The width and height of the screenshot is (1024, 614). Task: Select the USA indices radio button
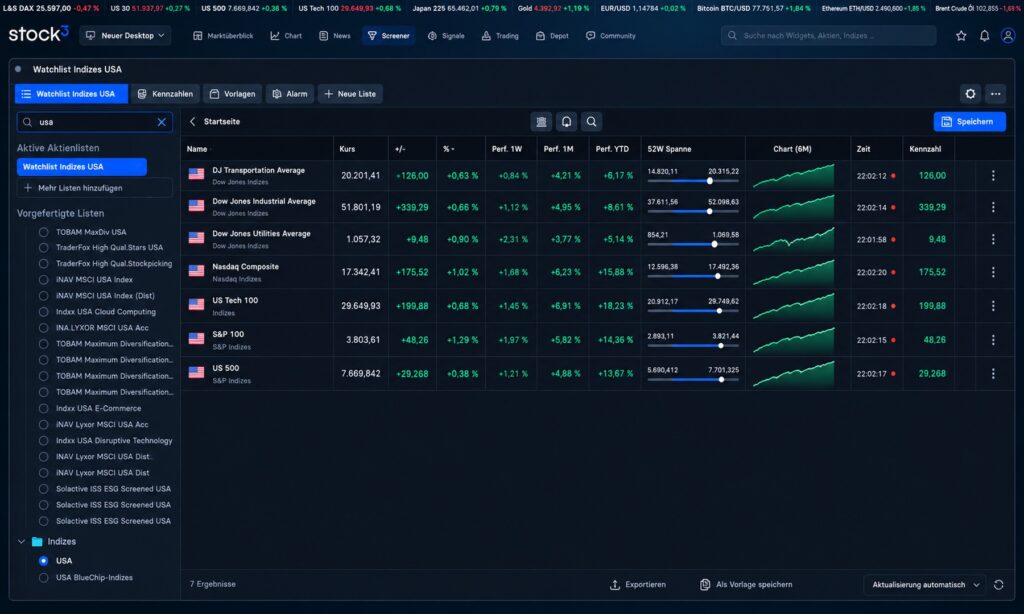tap(43, 561)
